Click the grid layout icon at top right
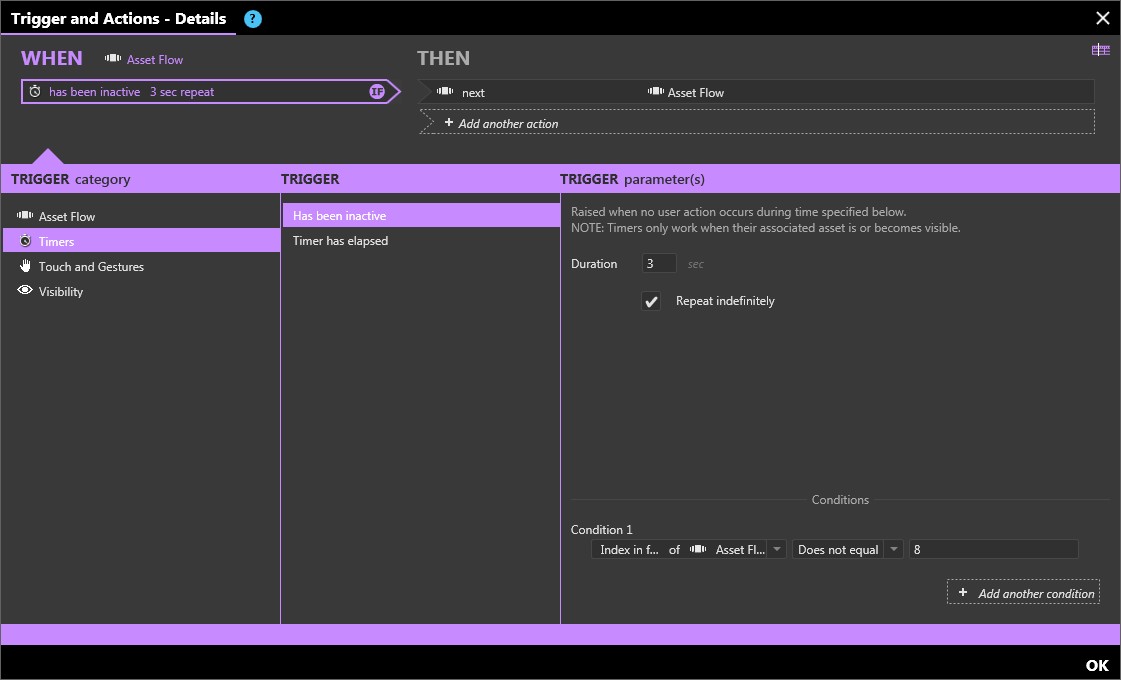This screenshot has height=680, width=1121. click(x=1101, y=49)
